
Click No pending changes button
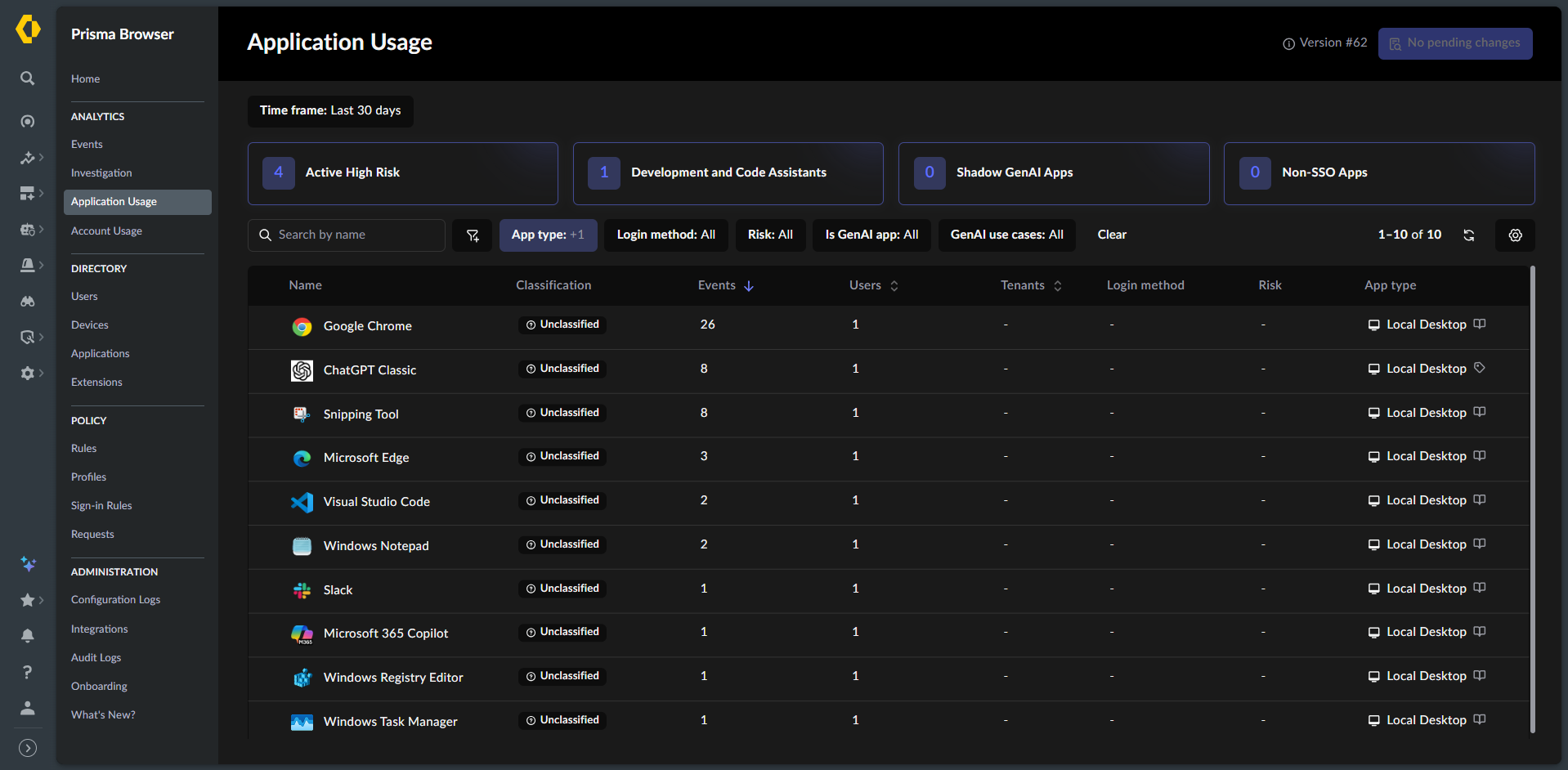point(1455,43)
